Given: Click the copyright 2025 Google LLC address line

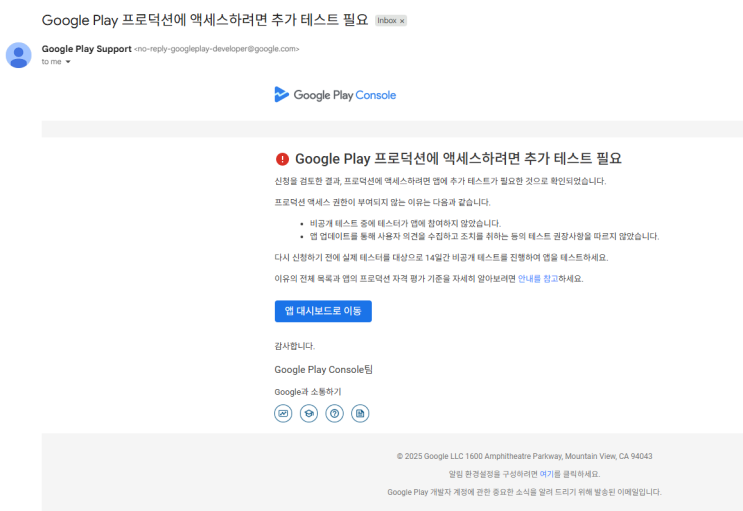Looking at the screenshot, I should [525, 456].
